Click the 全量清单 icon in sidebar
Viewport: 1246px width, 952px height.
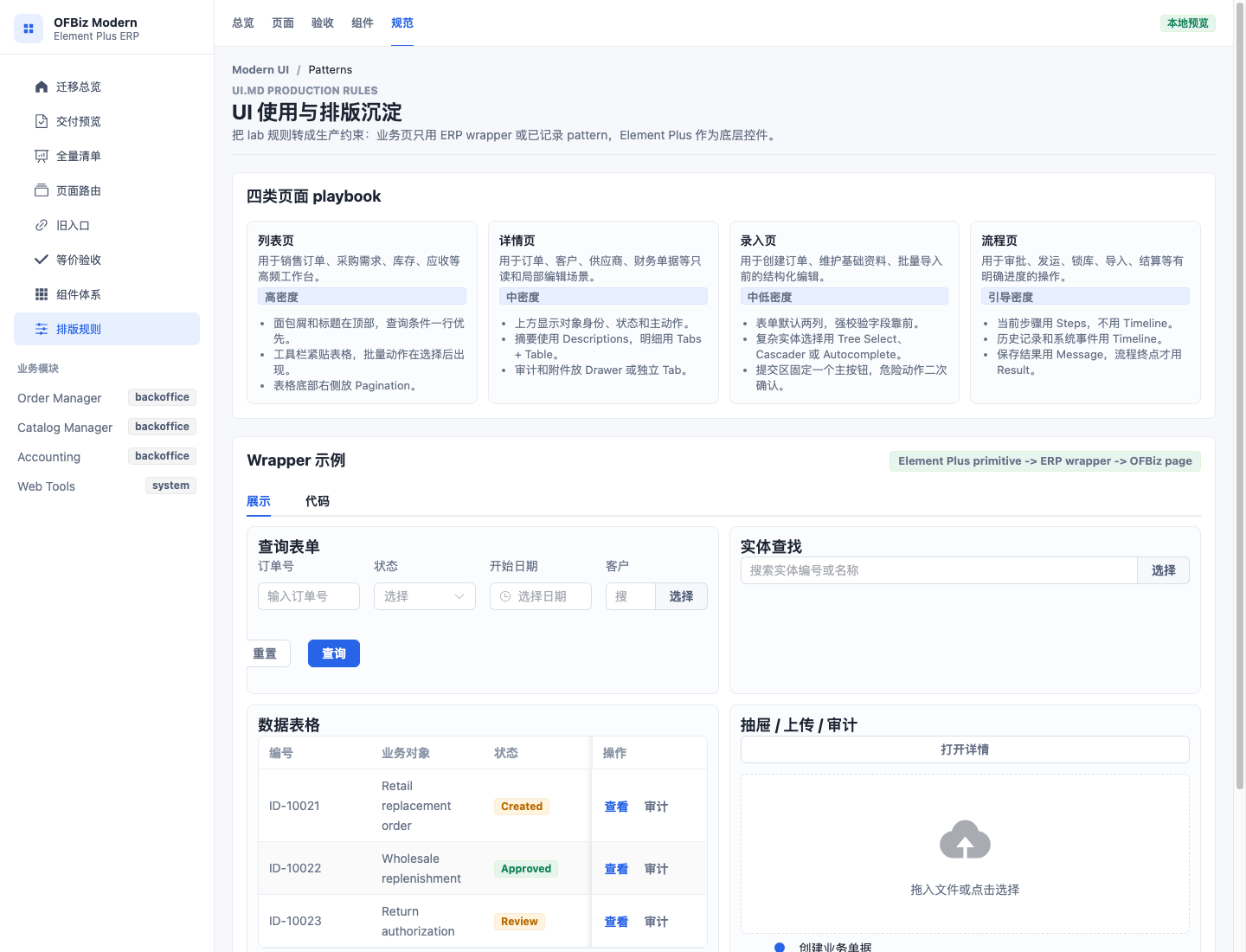(x=42, y=156)
